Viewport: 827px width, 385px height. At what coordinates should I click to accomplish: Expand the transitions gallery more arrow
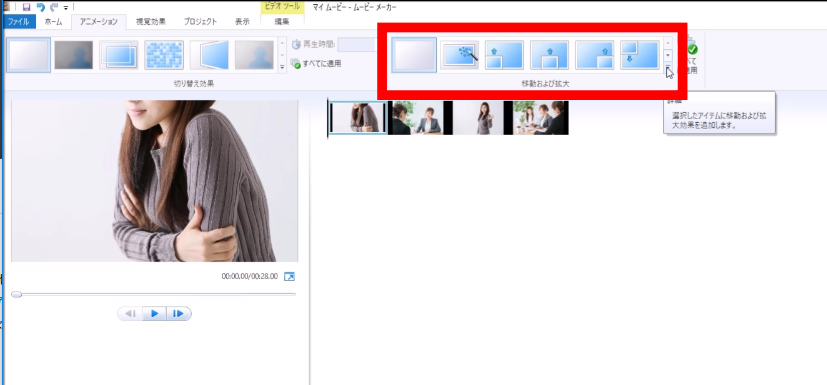(x=282, y=67)
